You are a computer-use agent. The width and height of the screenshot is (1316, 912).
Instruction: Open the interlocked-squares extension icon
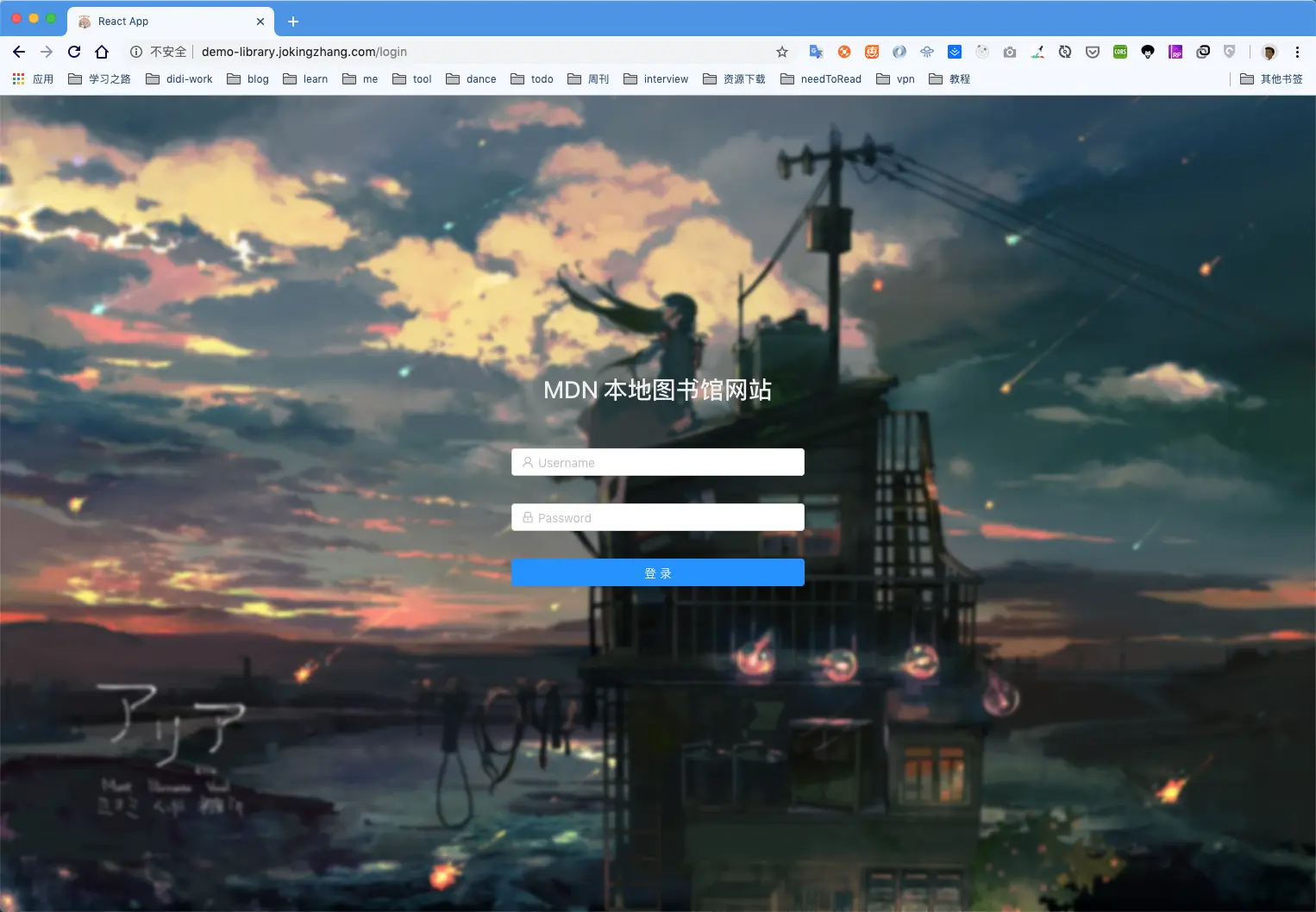[x=1203, y=52]
